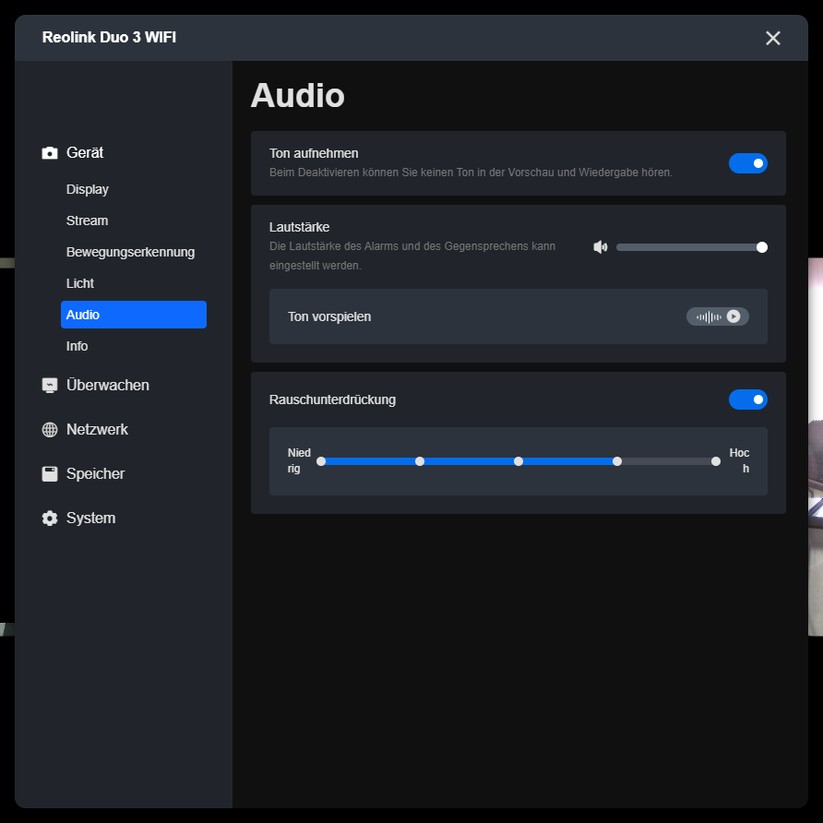Expand the Überwachen section

pos(107,385)
